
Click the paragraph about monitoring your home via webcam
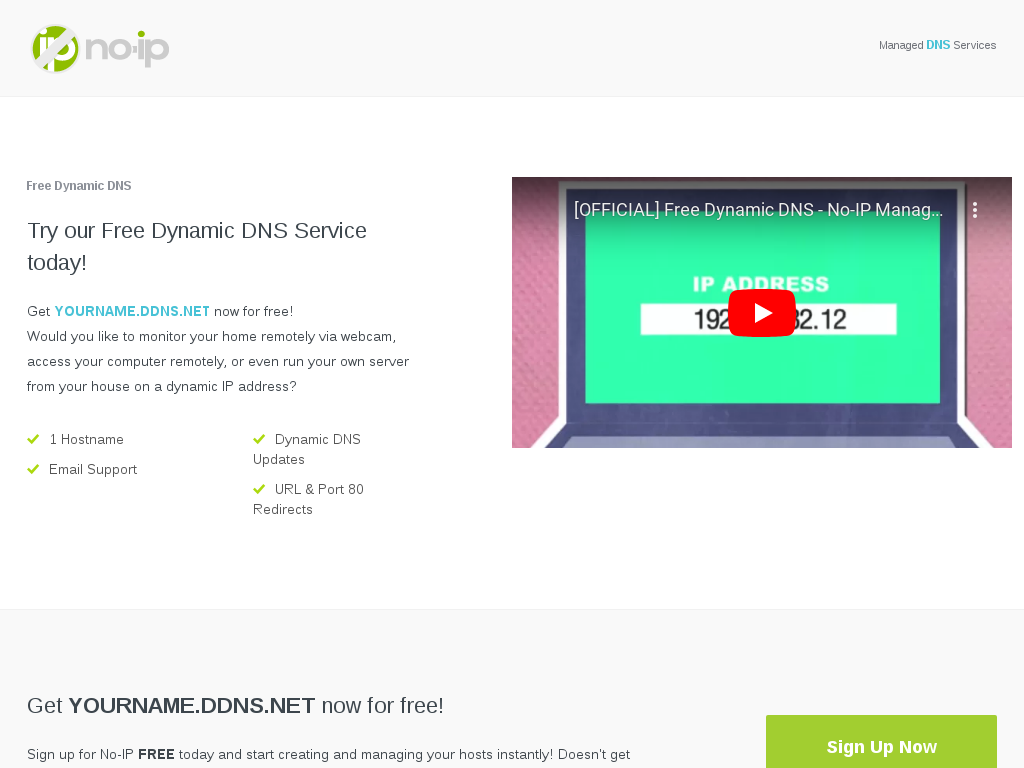pos(218,361)
